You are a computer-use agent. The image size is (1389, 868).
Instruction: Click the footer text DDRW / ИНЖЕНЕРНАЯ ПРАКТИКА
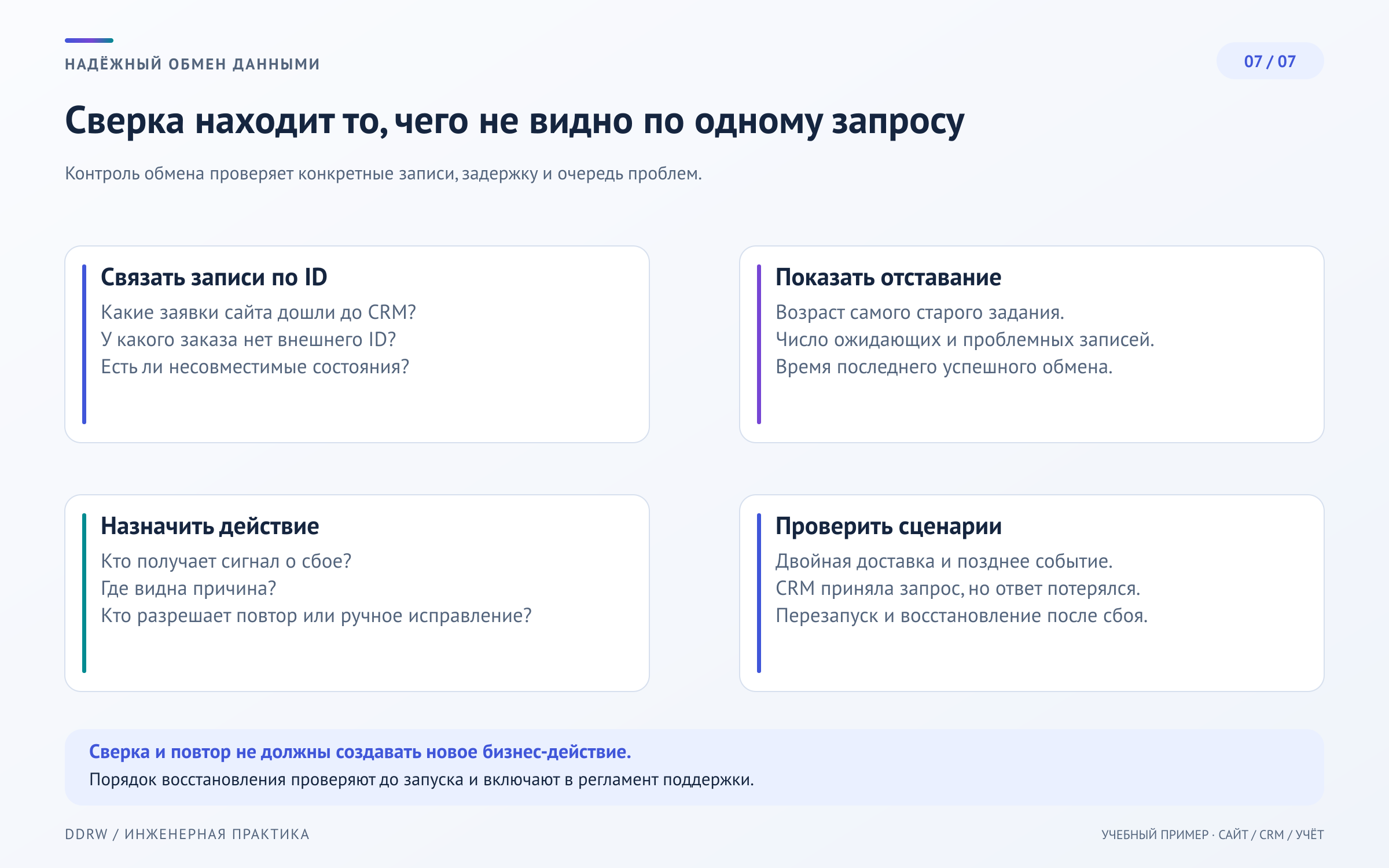pos(187,834)
